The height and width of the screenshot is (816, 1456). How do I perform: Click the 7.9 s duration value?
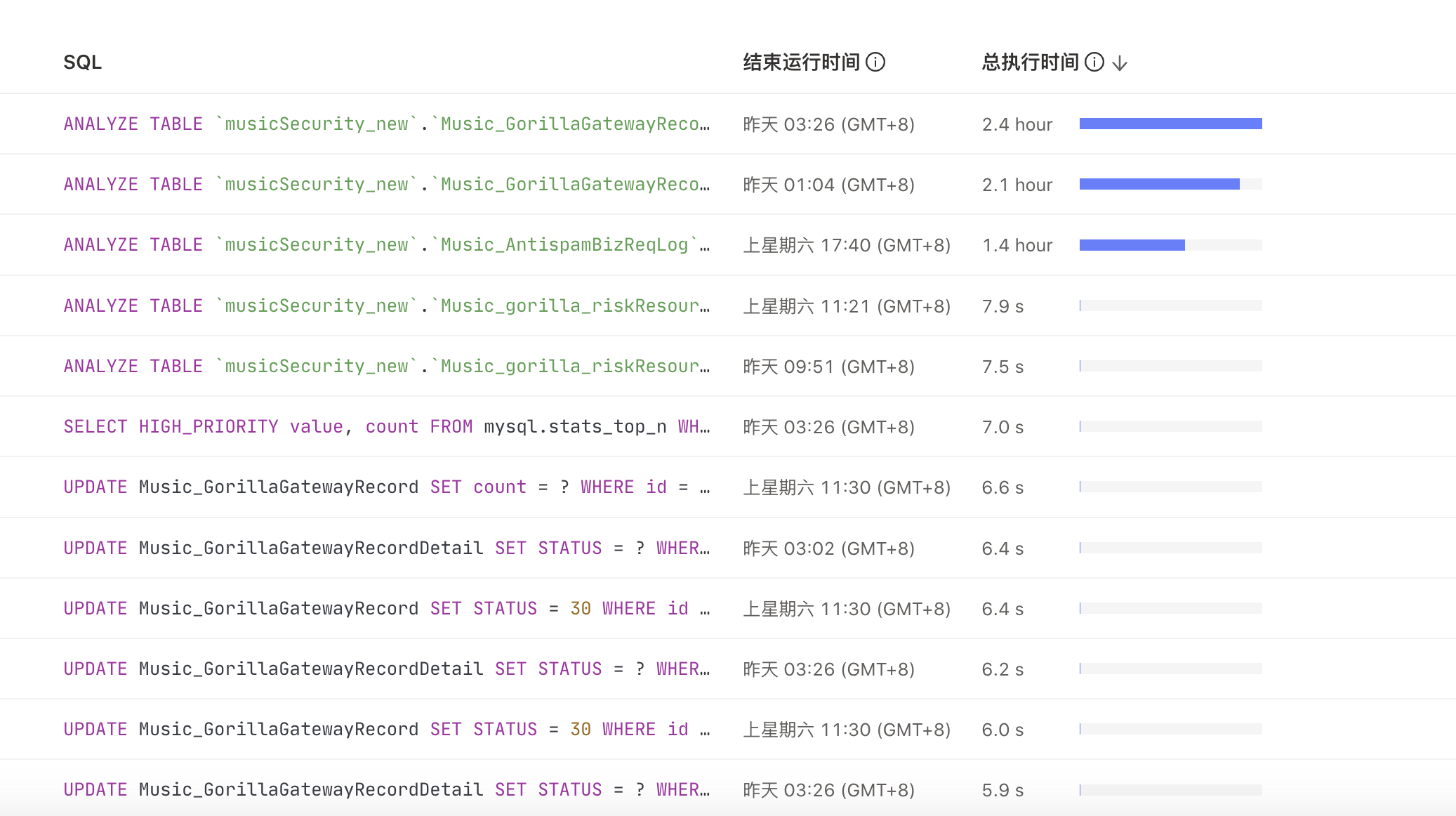pyautogui.click(x=1002, y=306)
